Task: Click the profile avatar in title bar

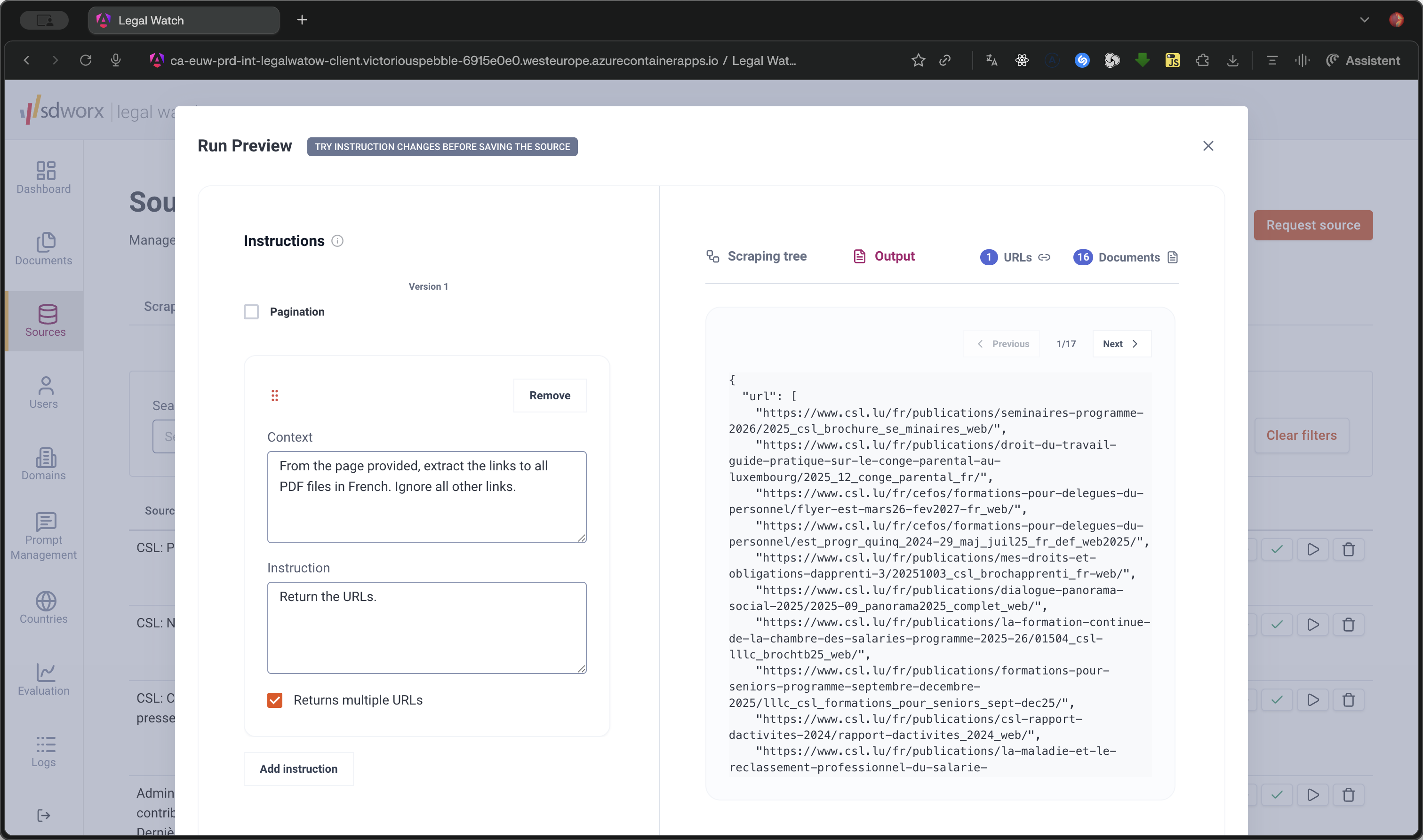Action: point(1396,20)
